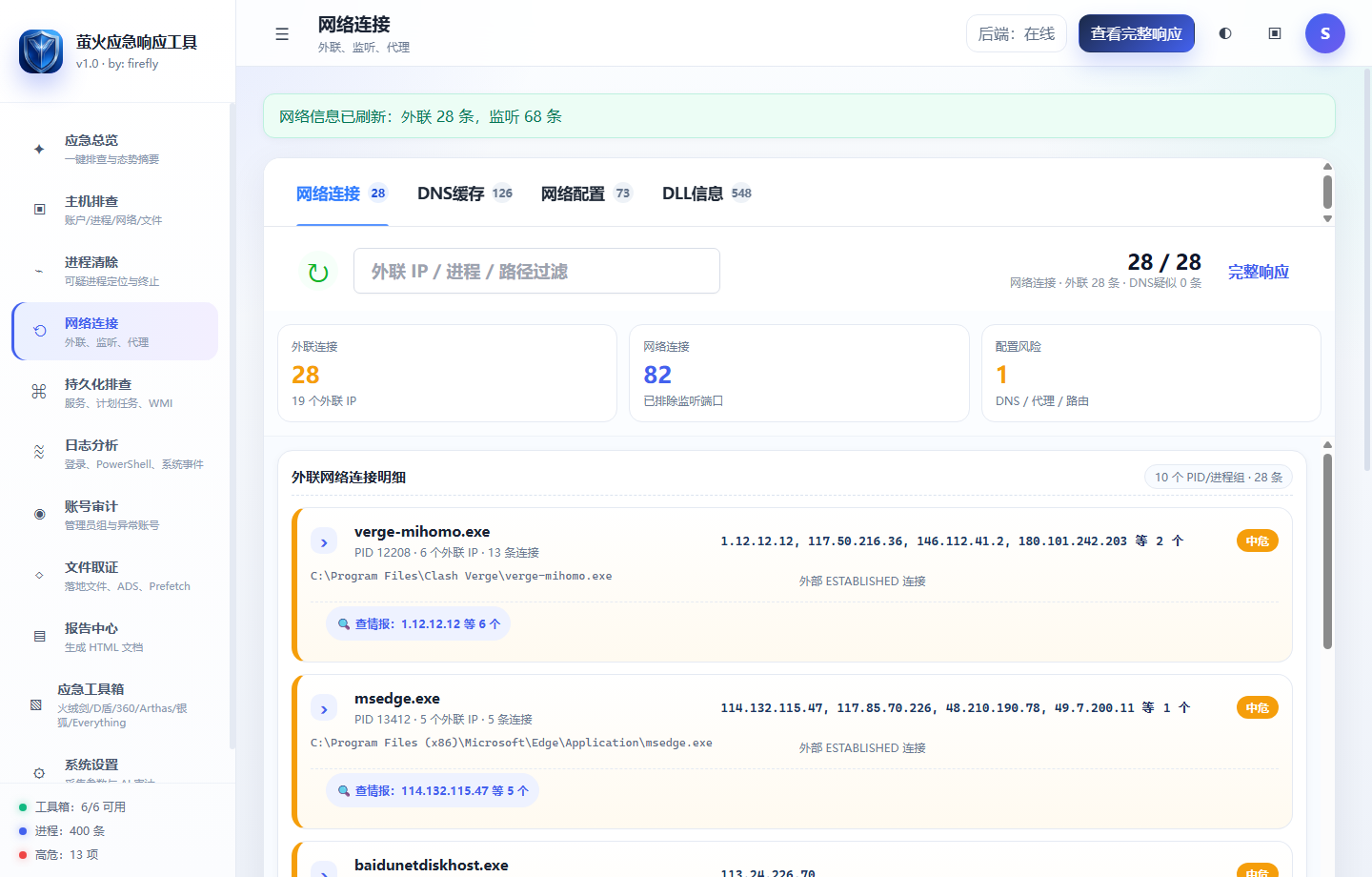Click tab panel scrollbar down arrow
Screen dimensions: 1372x877
coord(1327,218)
